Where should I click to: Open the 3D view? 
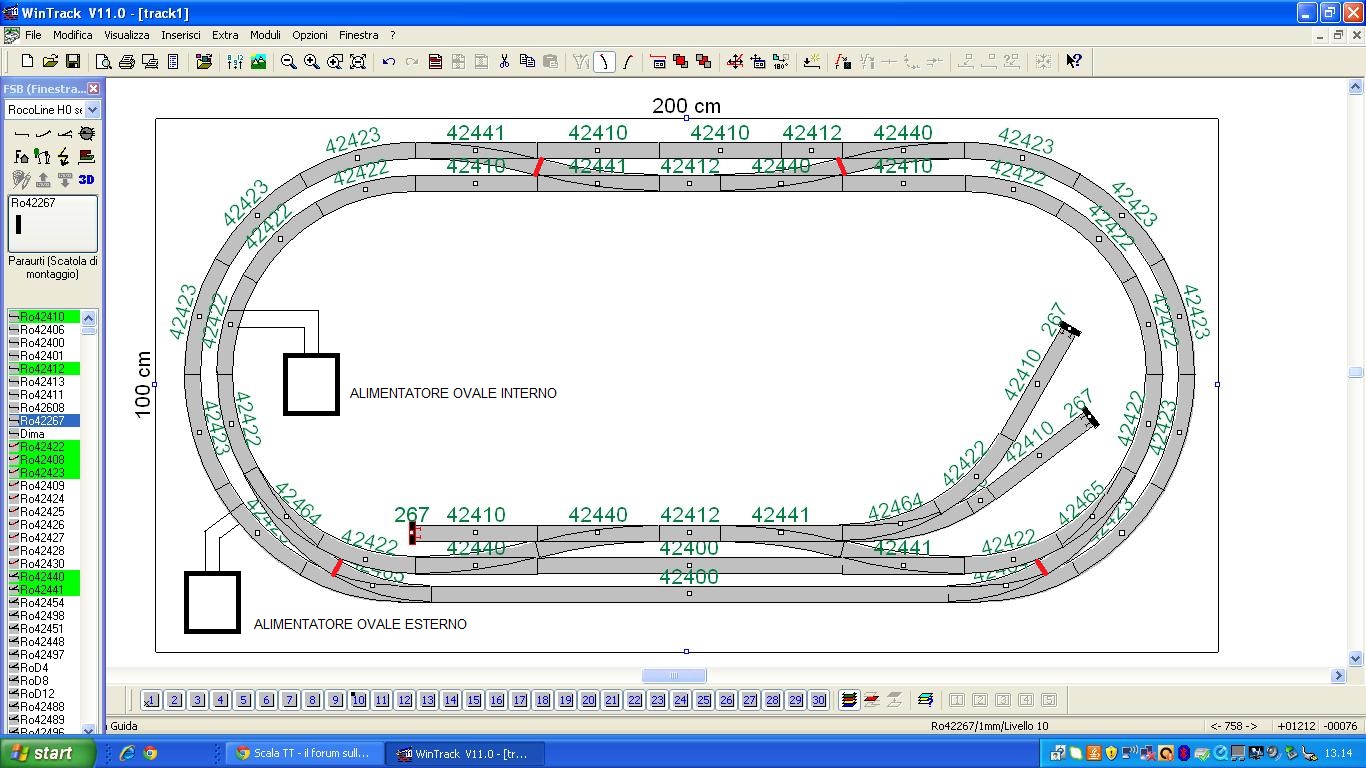[87, 180]
